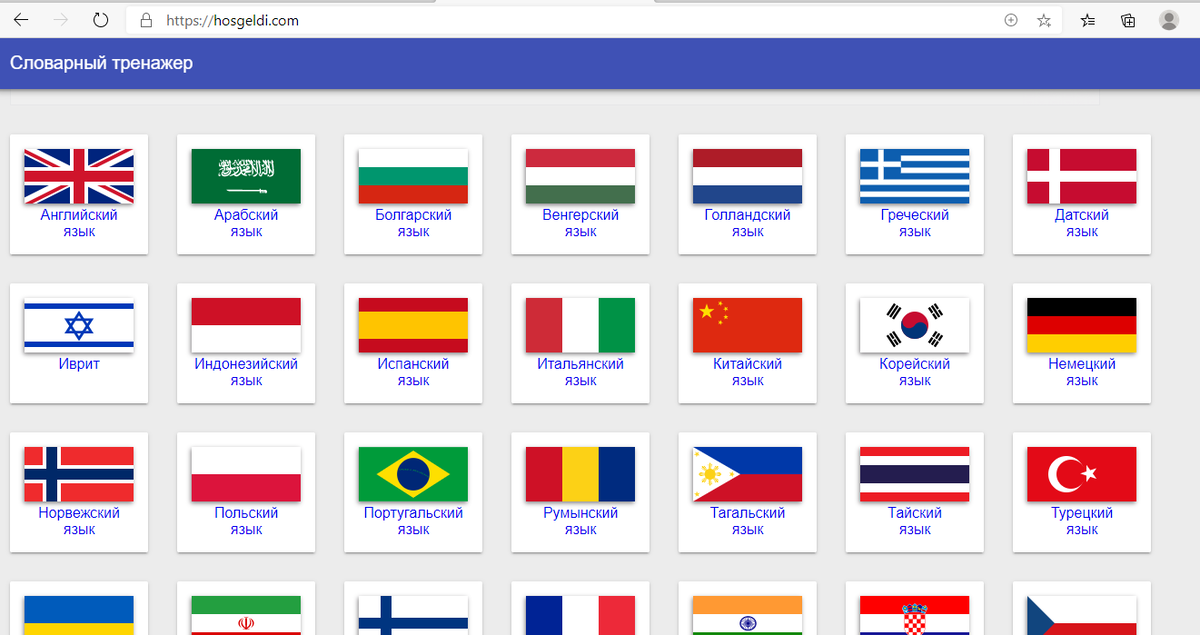Open the Венгерский язык link
1200x635 pixels.
click(x=580, y=223)
